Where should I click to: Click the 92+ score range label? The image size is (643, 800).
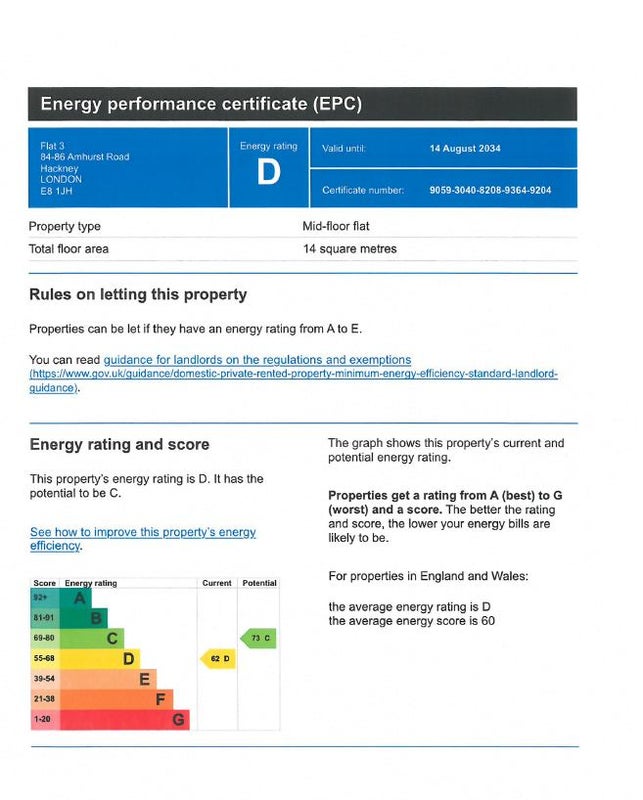pos(44,598)
